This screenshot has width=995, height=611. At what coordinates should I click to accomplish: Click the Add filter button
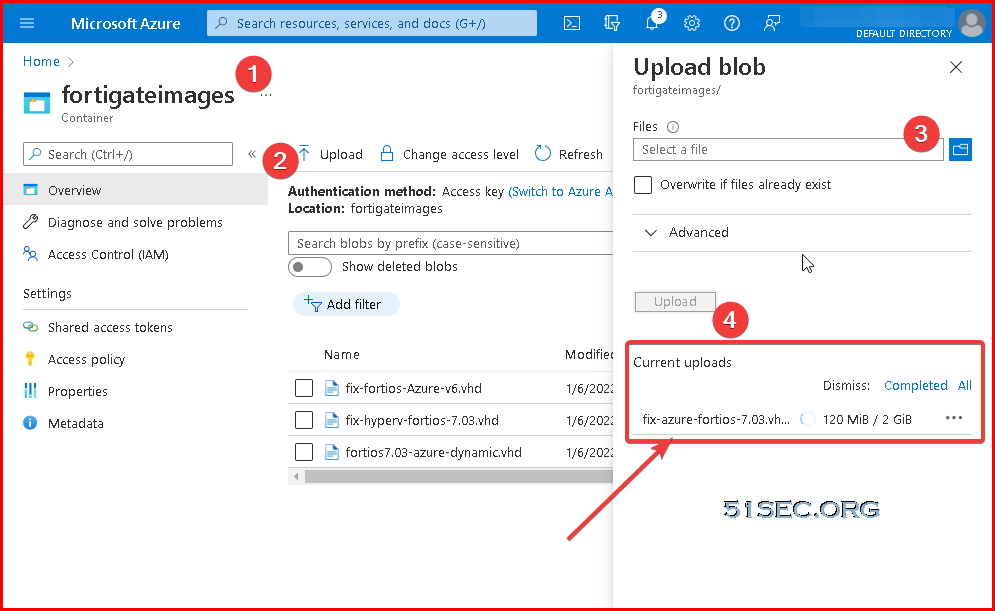point(346,305)
